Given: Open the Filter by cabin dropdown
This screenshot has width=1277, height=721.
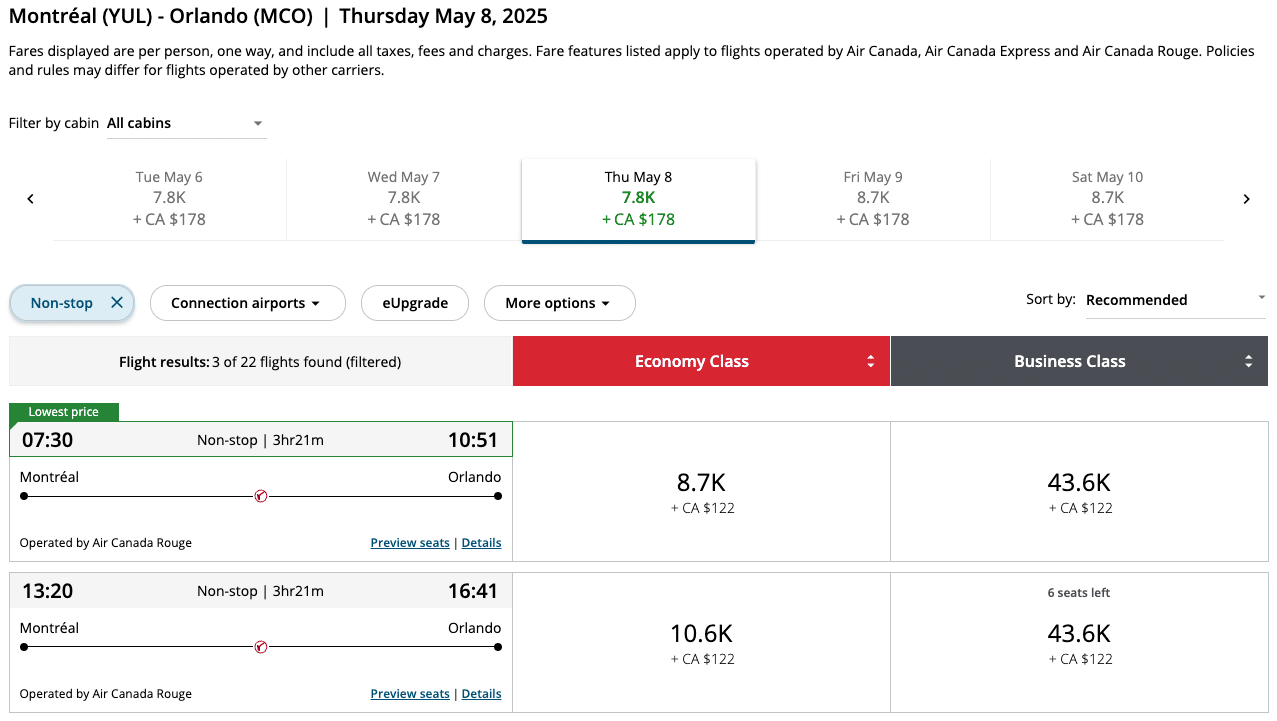Looking at the screenshot, I should pos(186,124).
